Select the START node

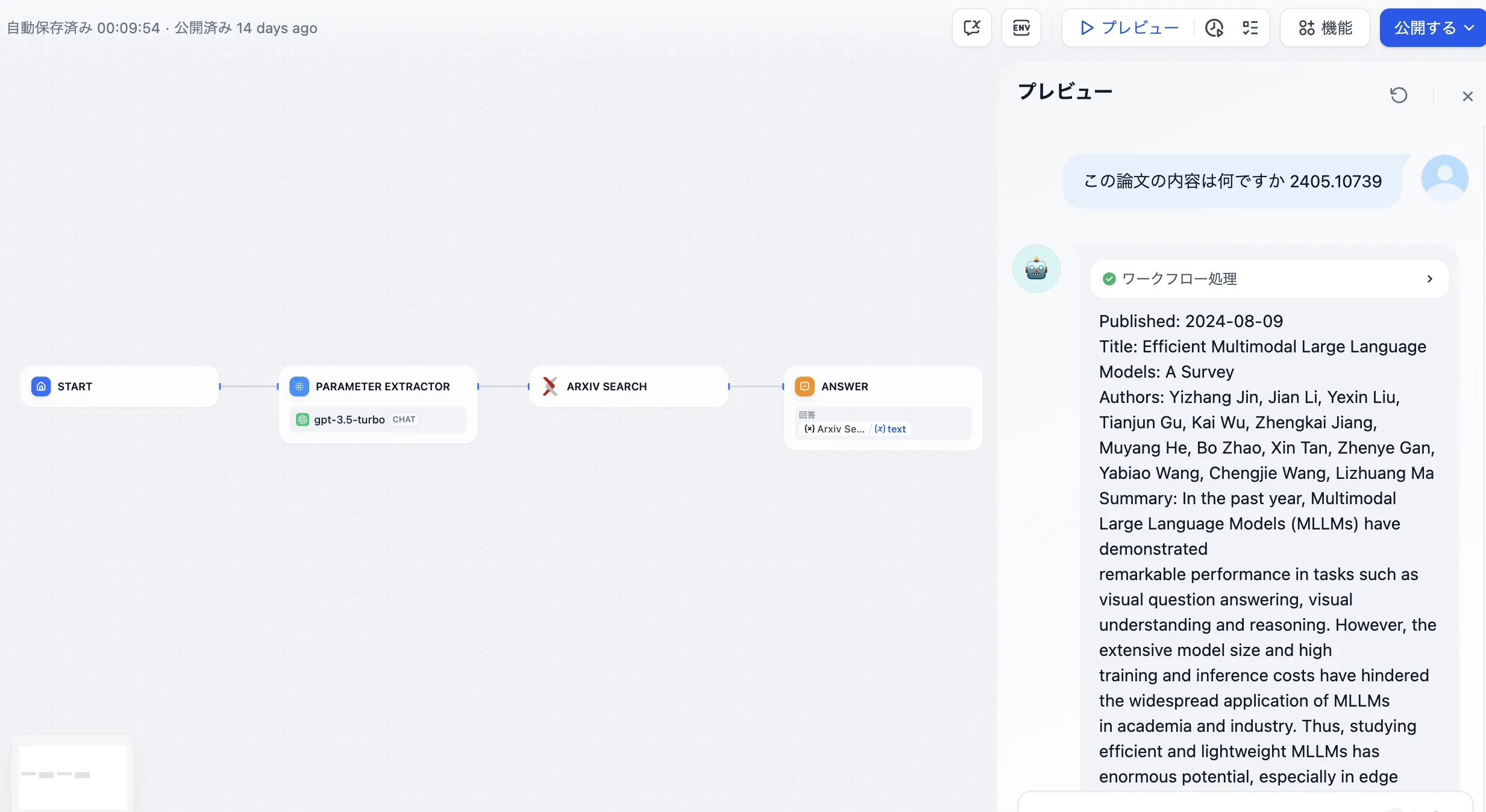(121, 386)
